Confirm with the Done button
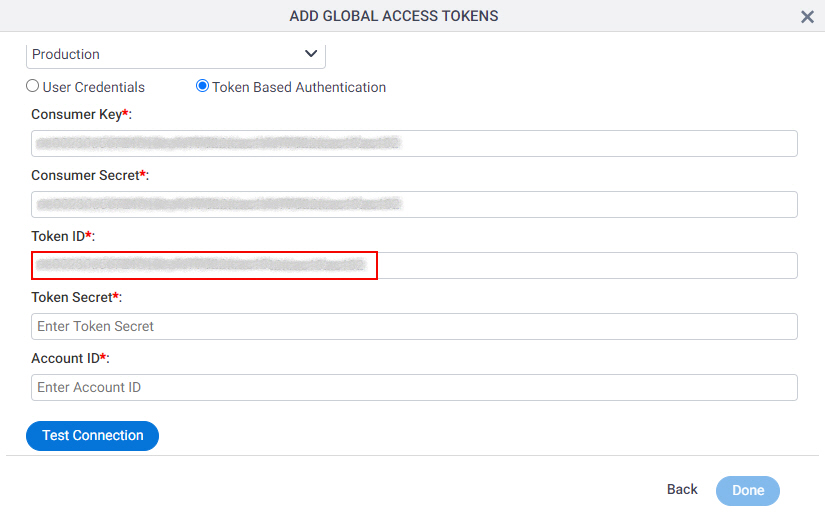Image resolution: width=825 pixels, height=519 pixels. tap(748, 491)
